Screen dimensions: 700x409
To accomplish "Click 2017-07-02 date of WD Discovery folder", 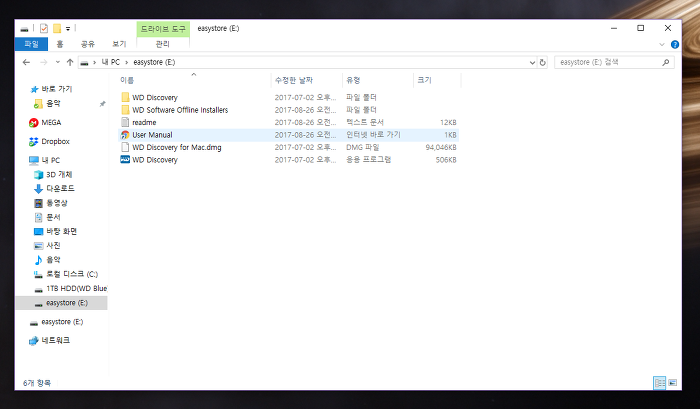I will click(x=305, y=97).
